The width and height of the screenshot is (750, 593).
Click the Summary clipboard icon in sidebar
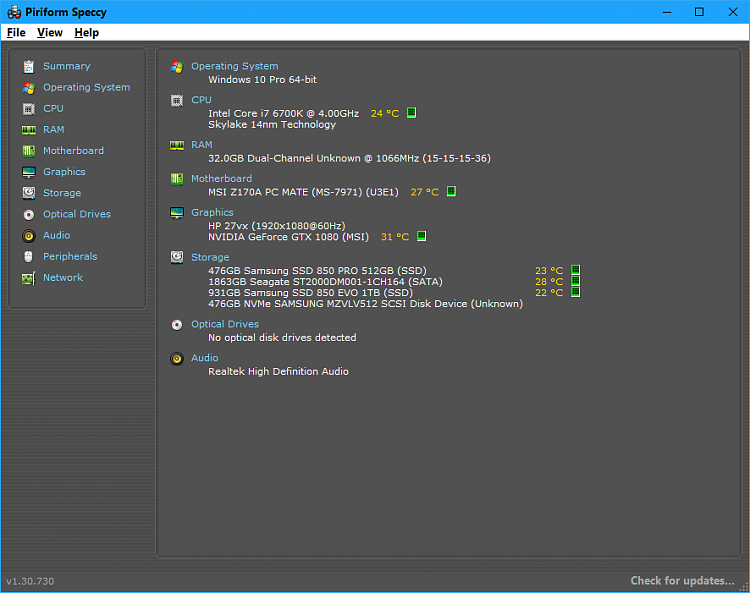[29, 66]
